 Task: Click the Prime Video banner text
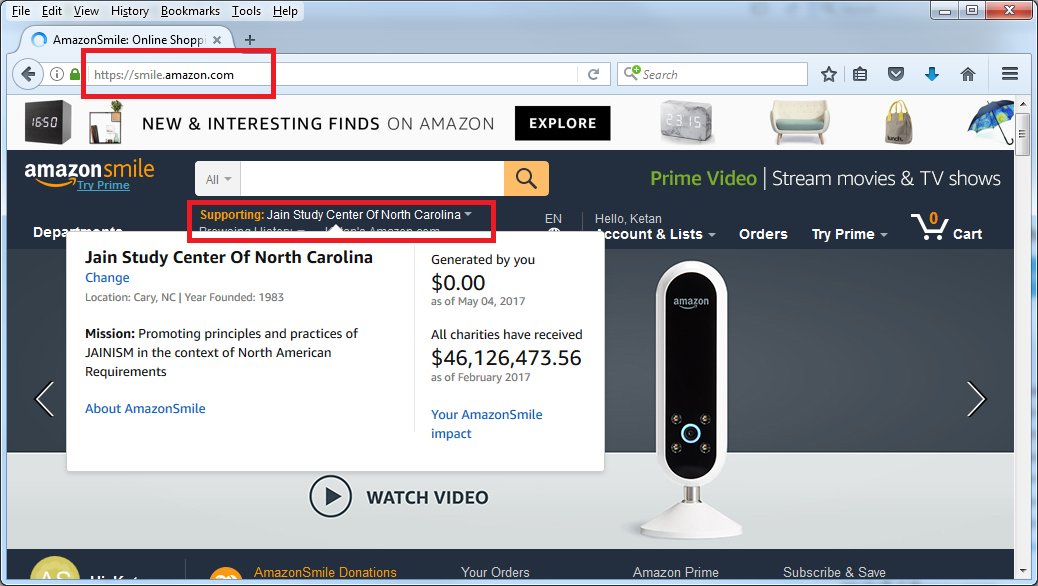point(703,178)
